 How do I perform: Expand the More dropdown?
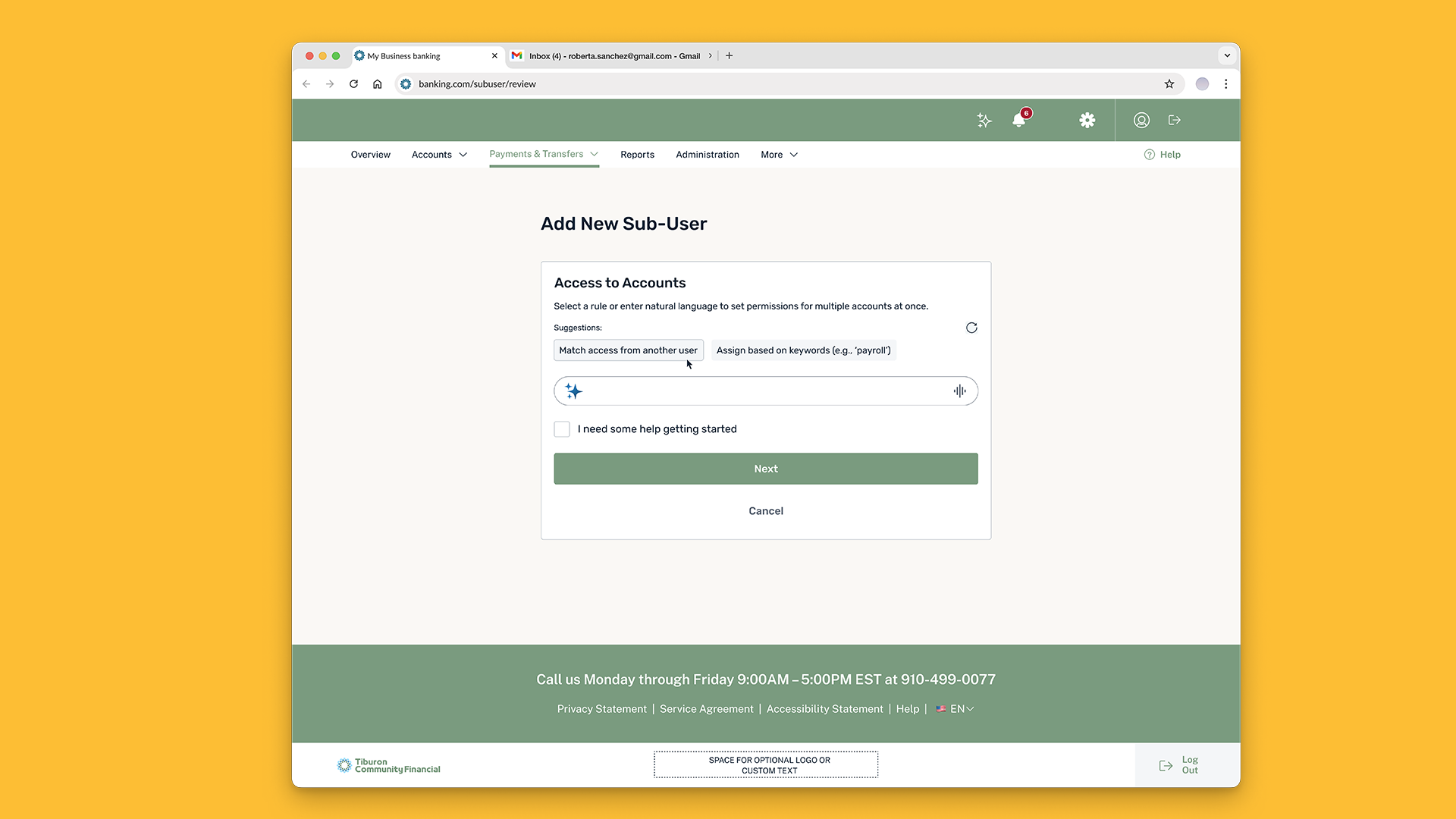[x=779, y=155]
